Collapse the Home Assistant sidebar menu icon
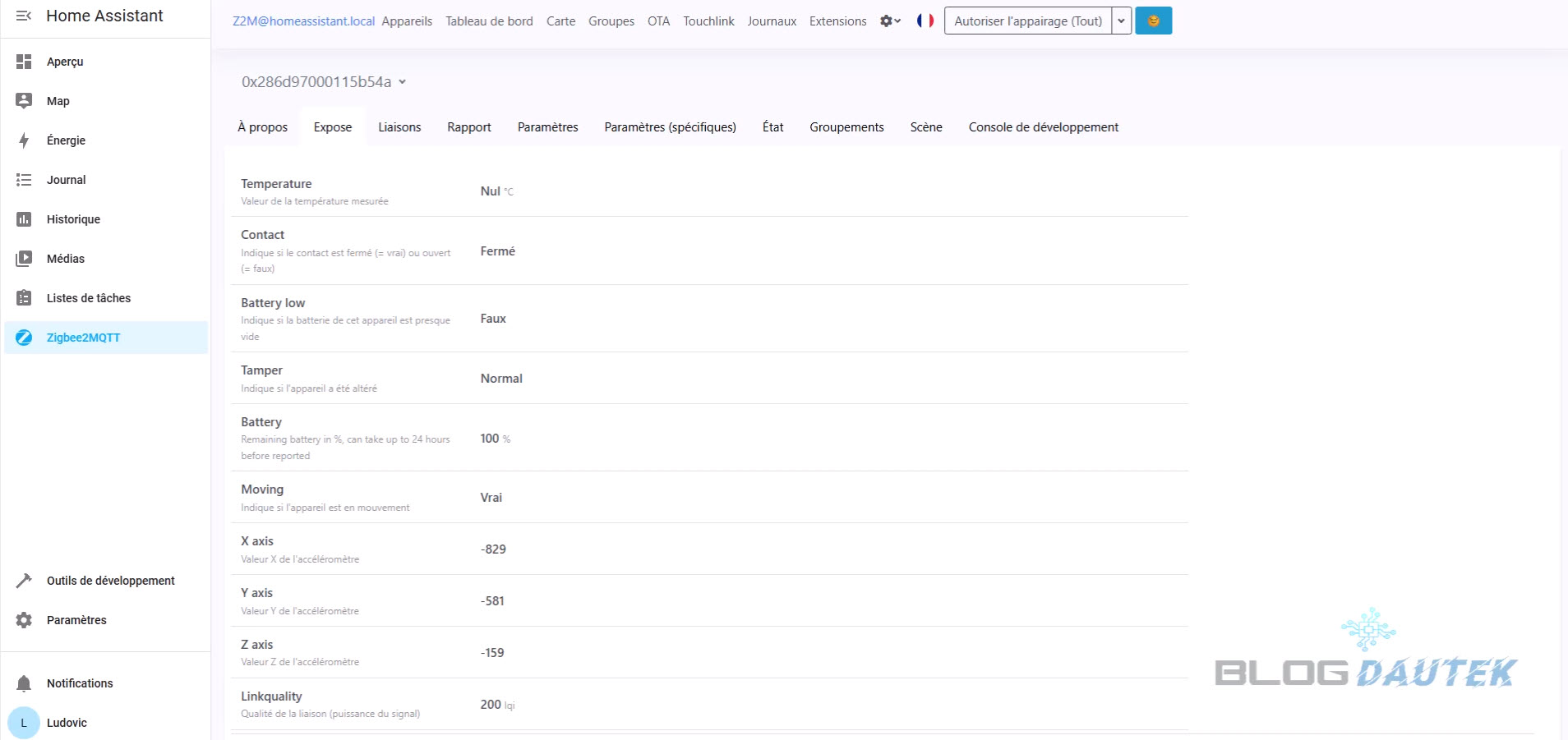Viewport: 1568px width, 740px height. point(24,16)
